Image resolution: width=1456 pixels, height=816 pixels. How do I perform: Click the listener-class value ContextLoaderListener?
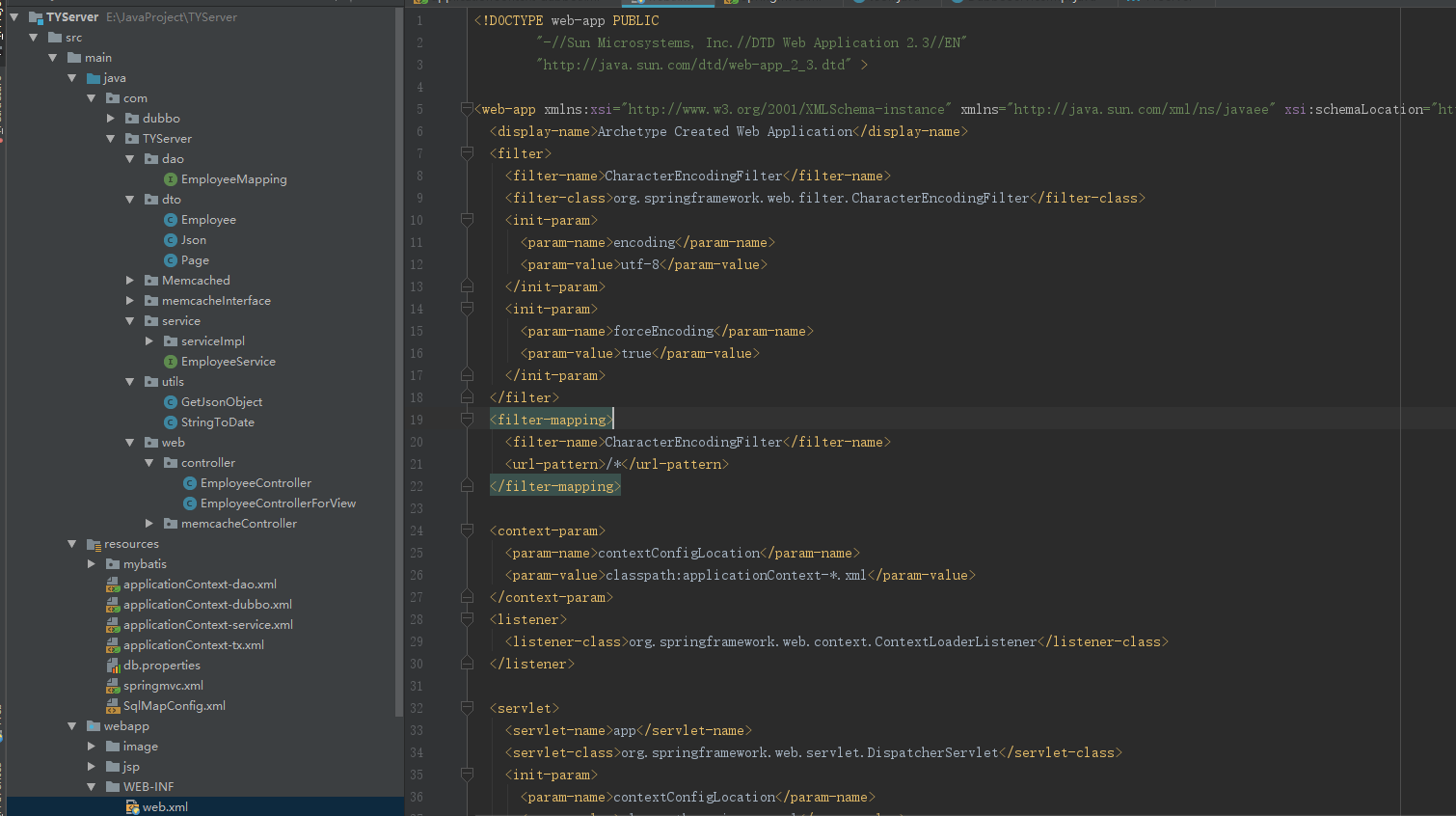click(832, 641)
